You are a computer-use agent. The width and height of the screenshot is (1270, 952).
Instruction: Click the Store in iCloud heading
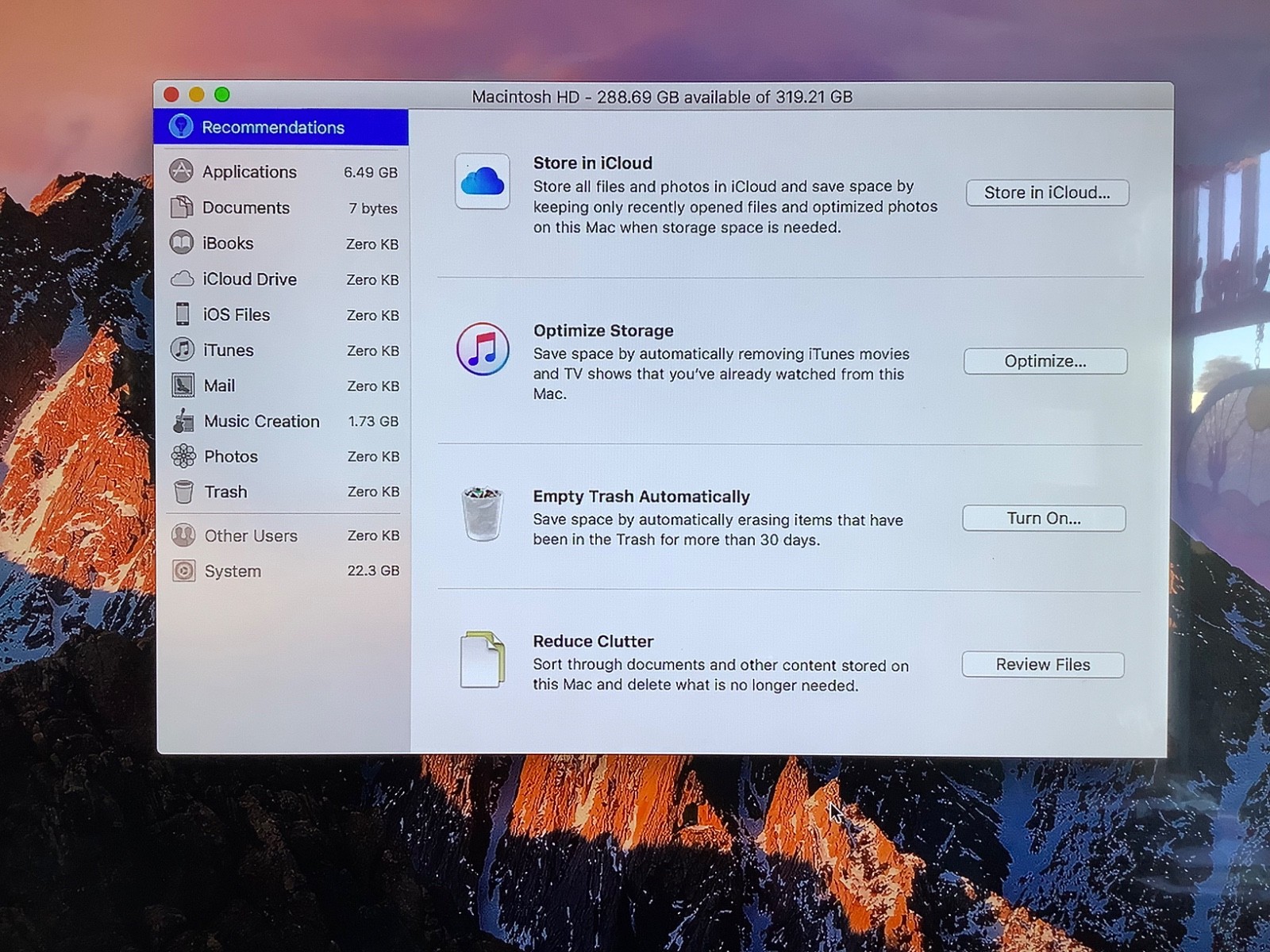tap(593, 163)
